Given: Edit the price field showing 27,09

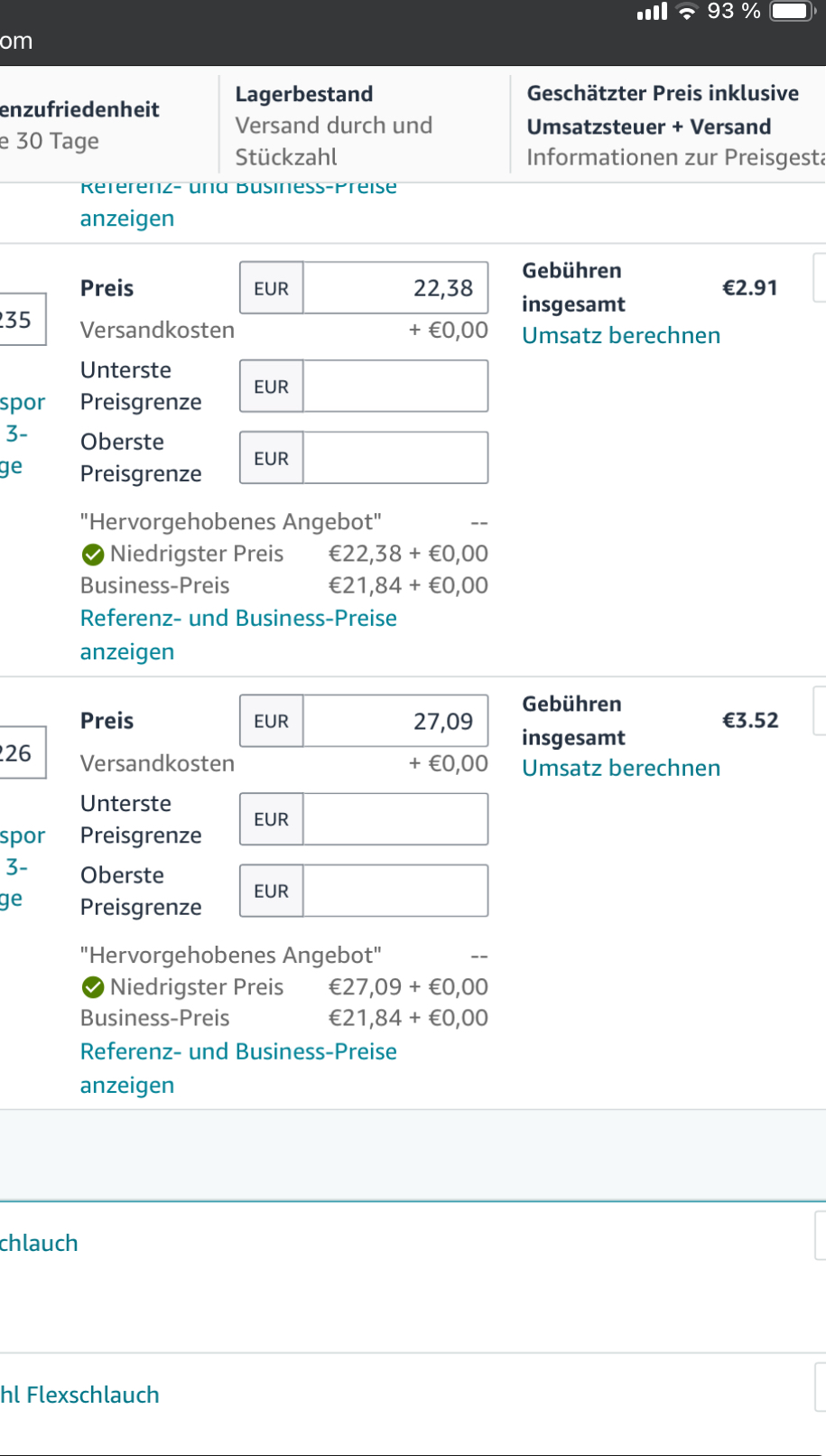Looking at the screenshot, I should coord(395,721).
